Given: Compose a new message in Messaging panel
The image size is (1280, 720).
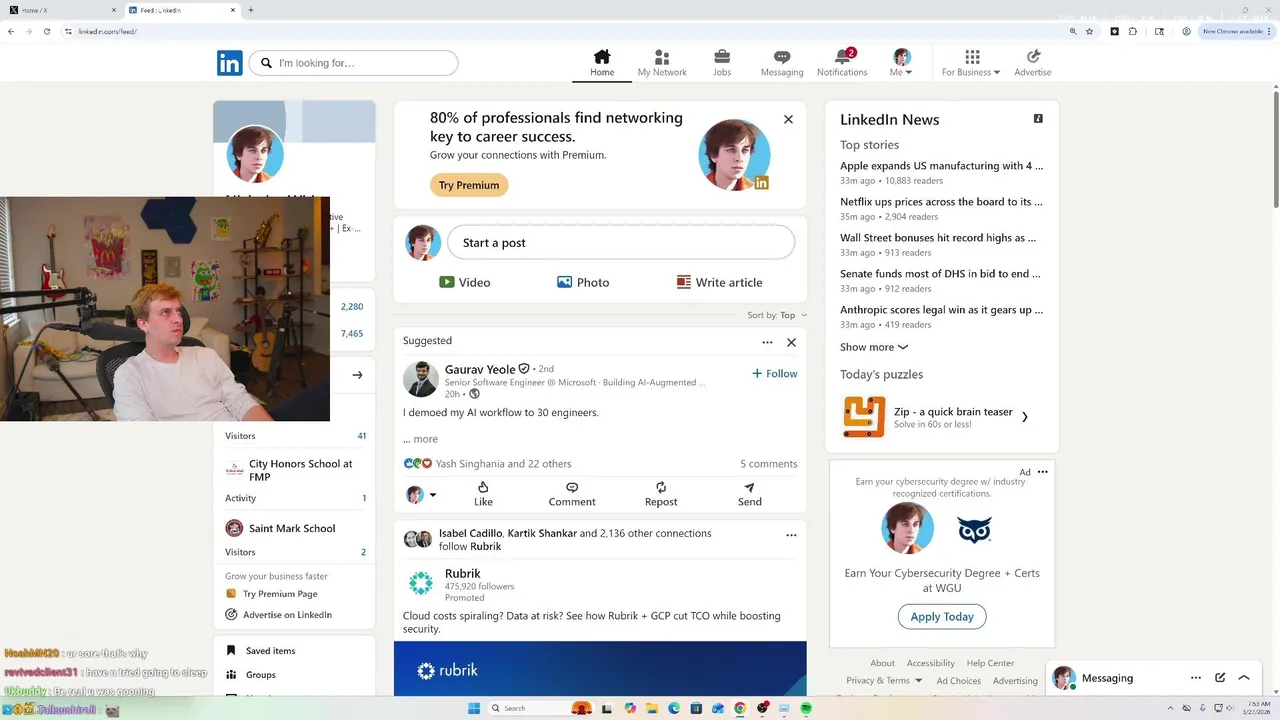Looking at the screenshot, I should [1220, 678].
